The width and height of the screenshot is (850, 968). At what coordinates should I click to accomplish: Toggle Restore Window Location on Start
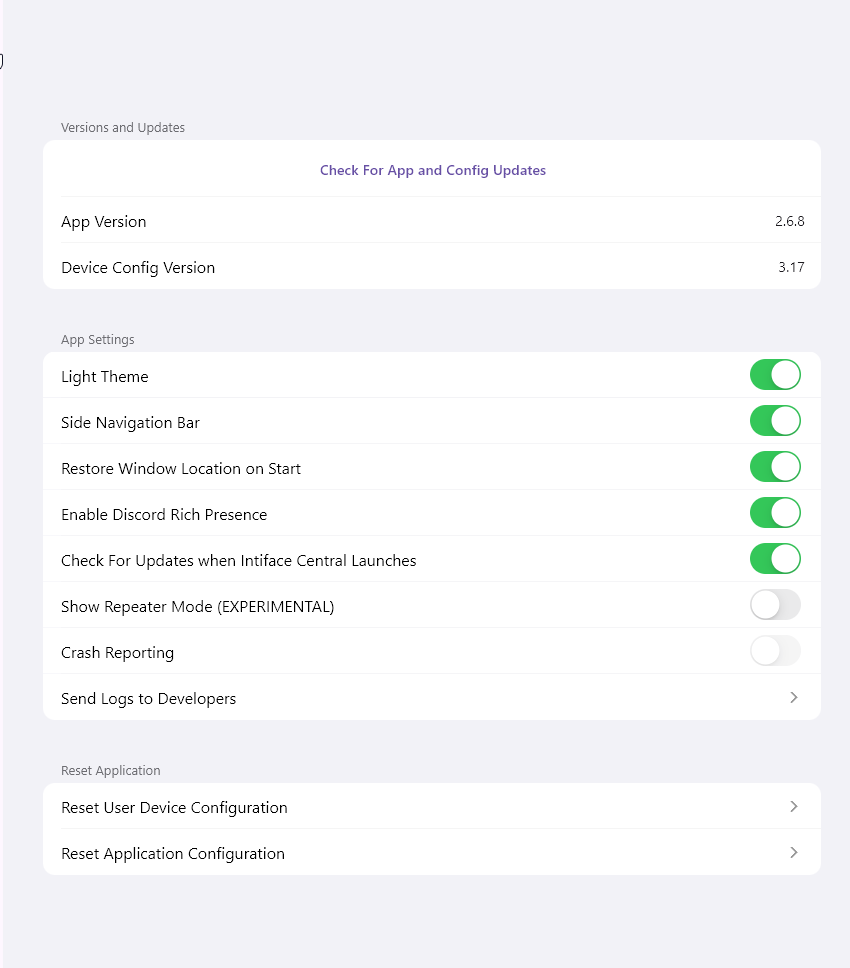775,467
